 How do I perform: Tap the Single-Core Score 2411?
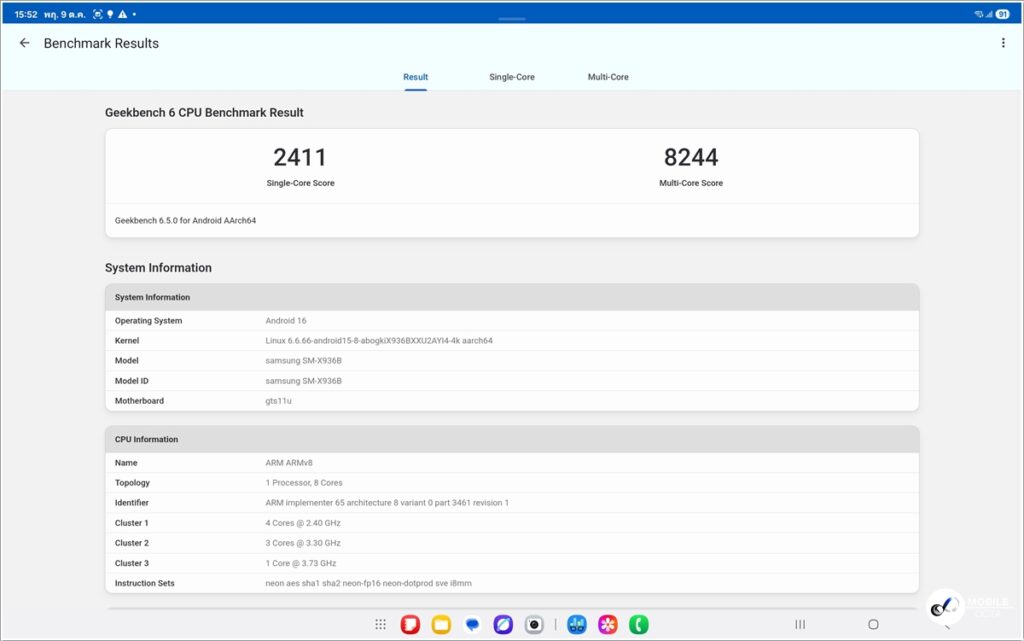coord(300,158)
